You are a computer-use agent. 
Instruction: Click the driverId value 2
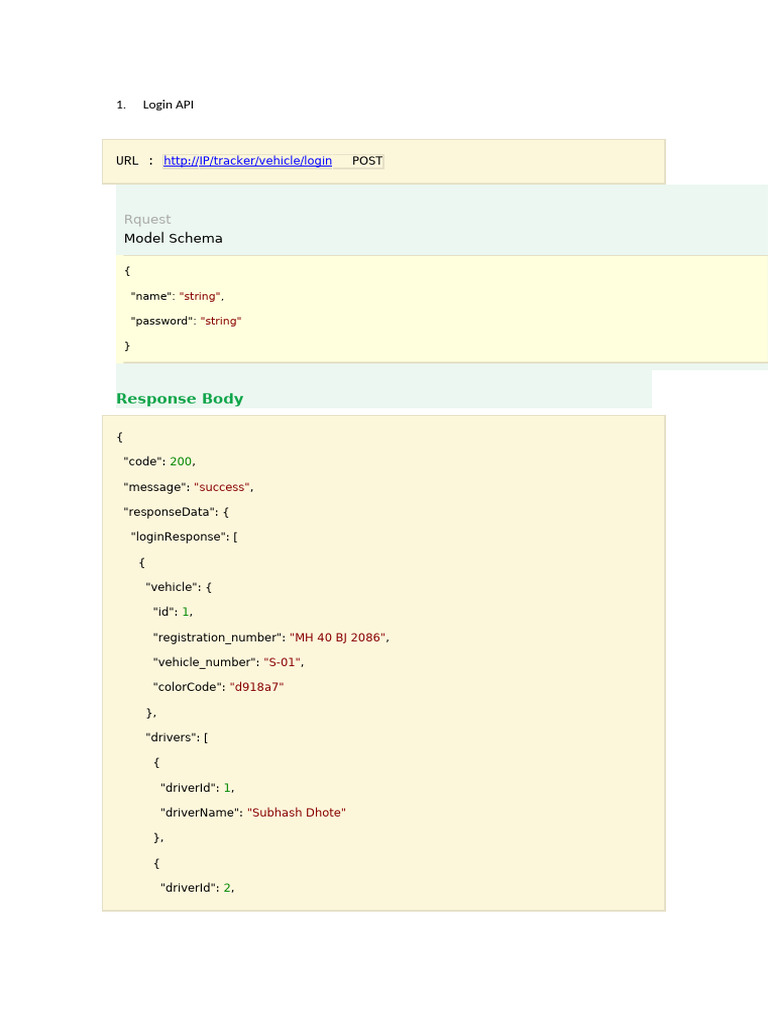click(x=227, y=888)
